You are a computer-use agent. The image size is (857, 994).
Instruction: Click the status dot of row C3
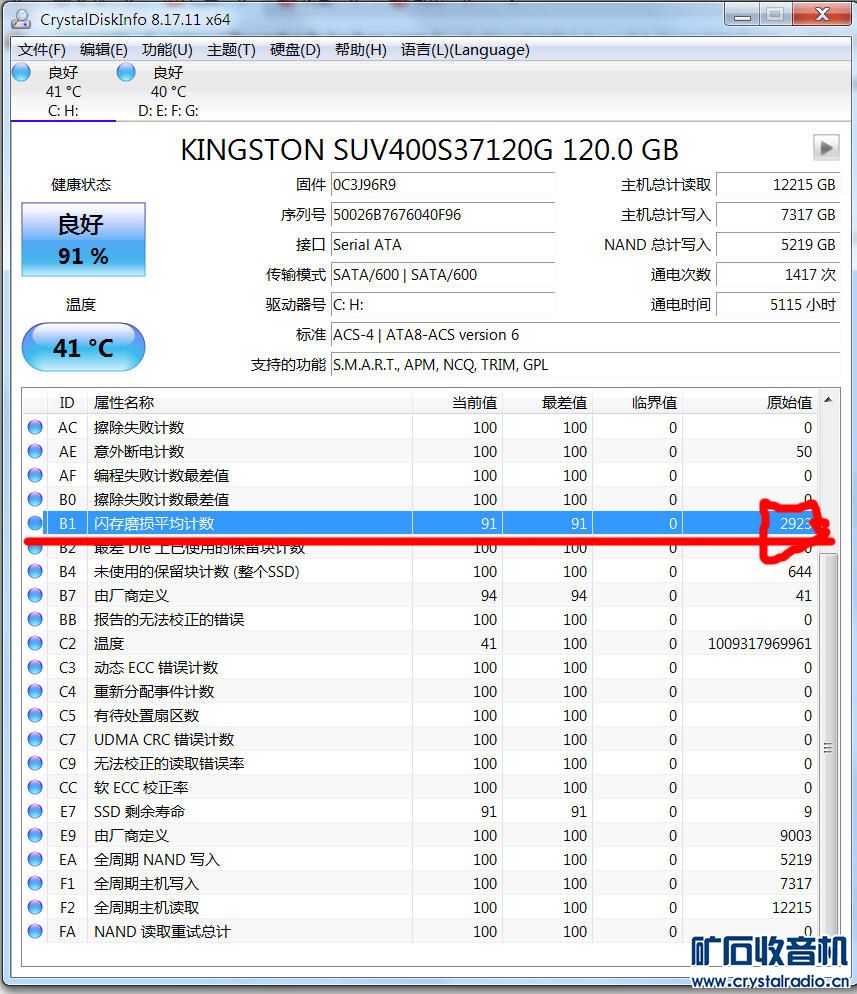[35, 668]
